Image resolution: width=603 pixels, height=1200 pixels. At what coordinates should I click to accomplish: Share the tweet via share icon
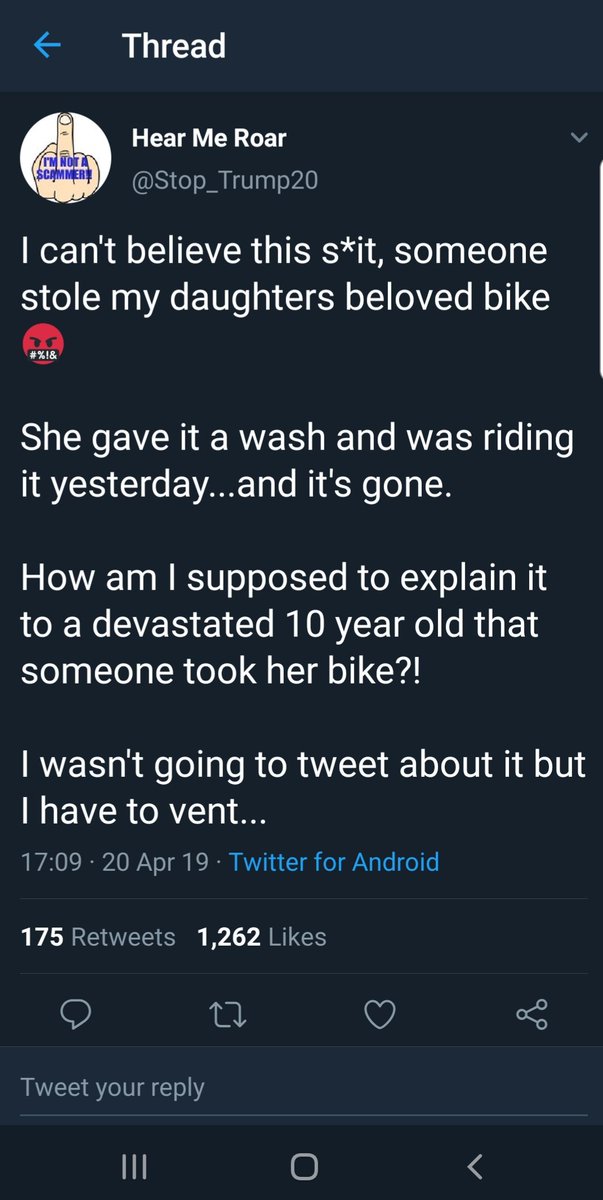[x=532, y=1017]
